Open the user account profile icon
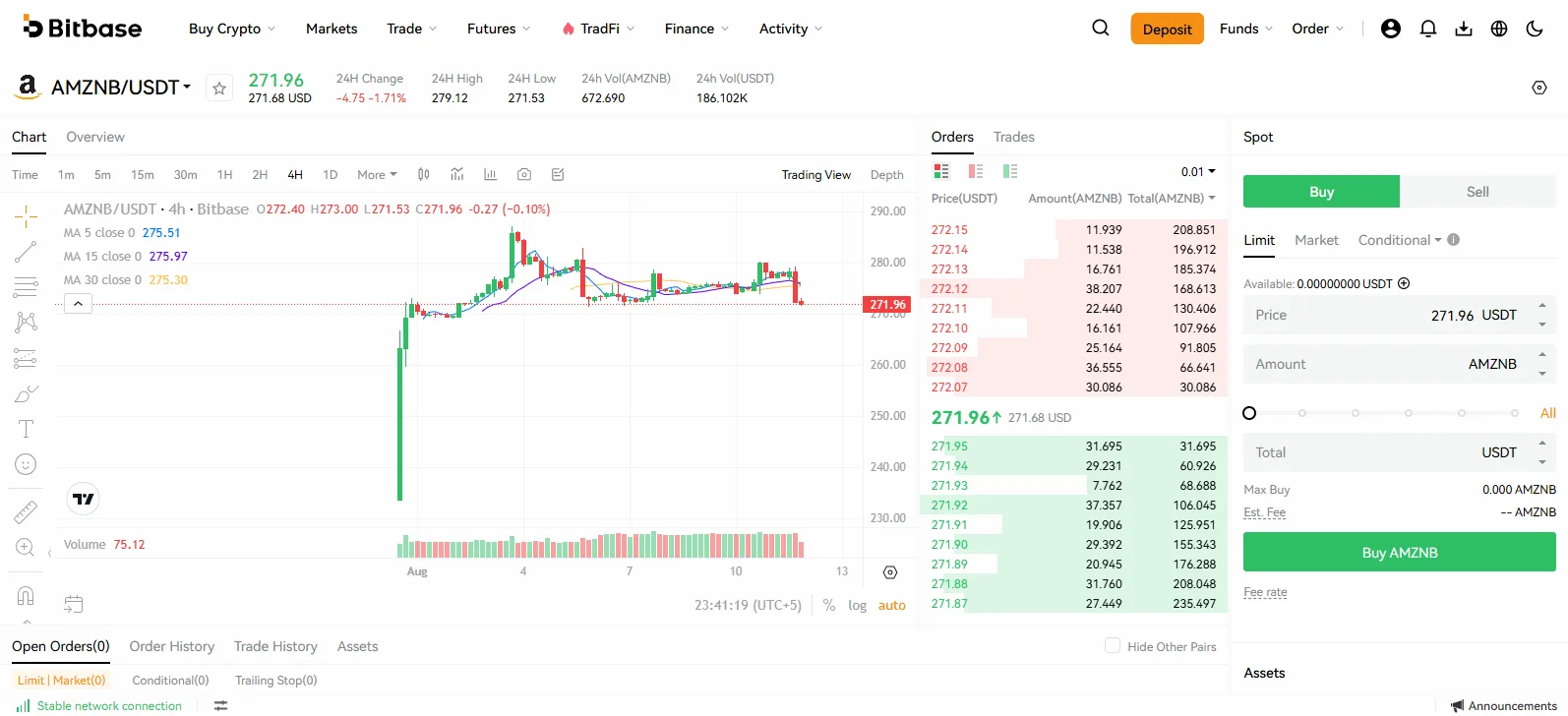The image size is (1568, 716). coord(1391,29)
